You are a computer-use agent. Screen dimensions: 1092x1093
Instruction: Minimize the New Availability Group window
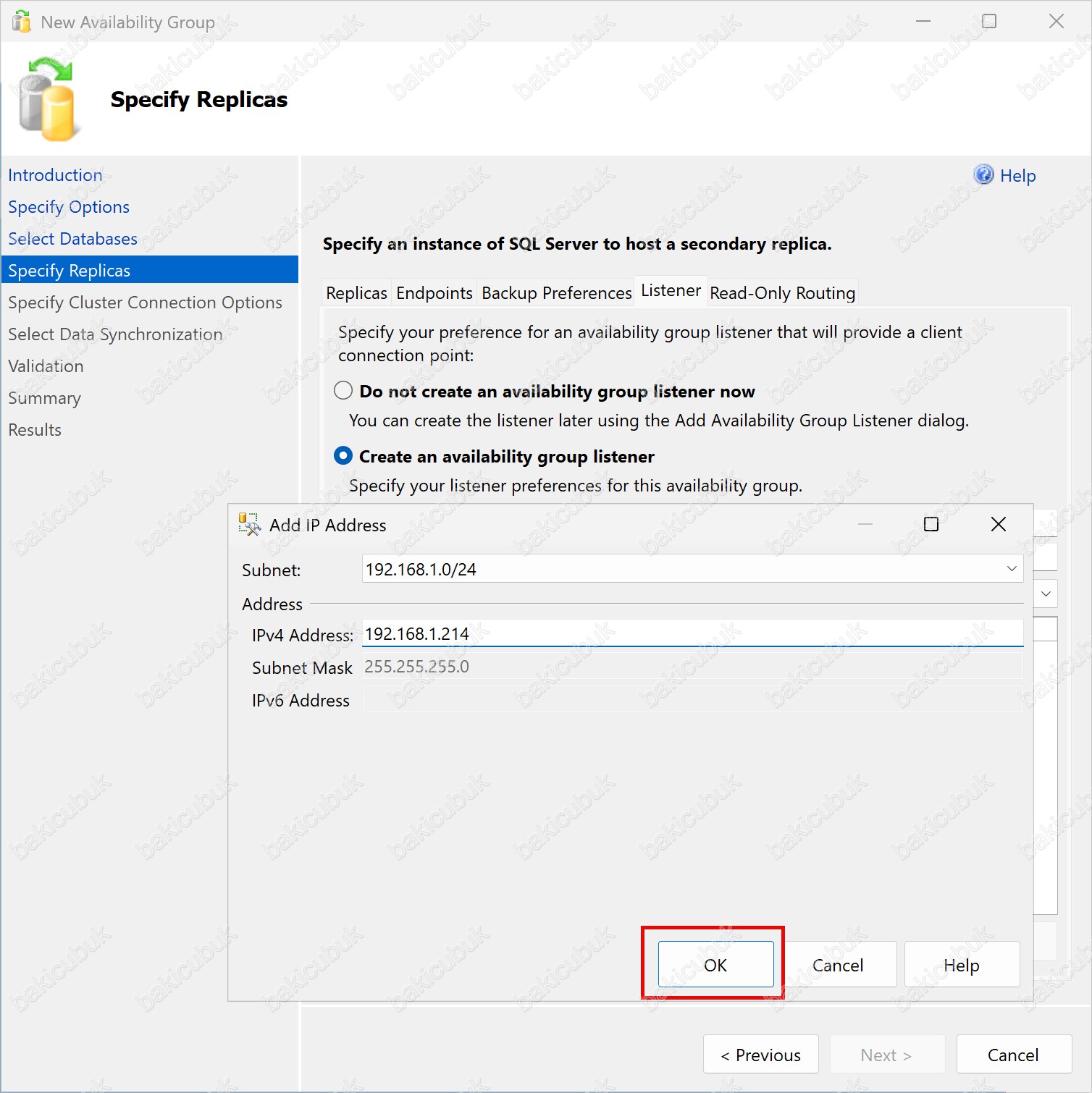[923, 21]
